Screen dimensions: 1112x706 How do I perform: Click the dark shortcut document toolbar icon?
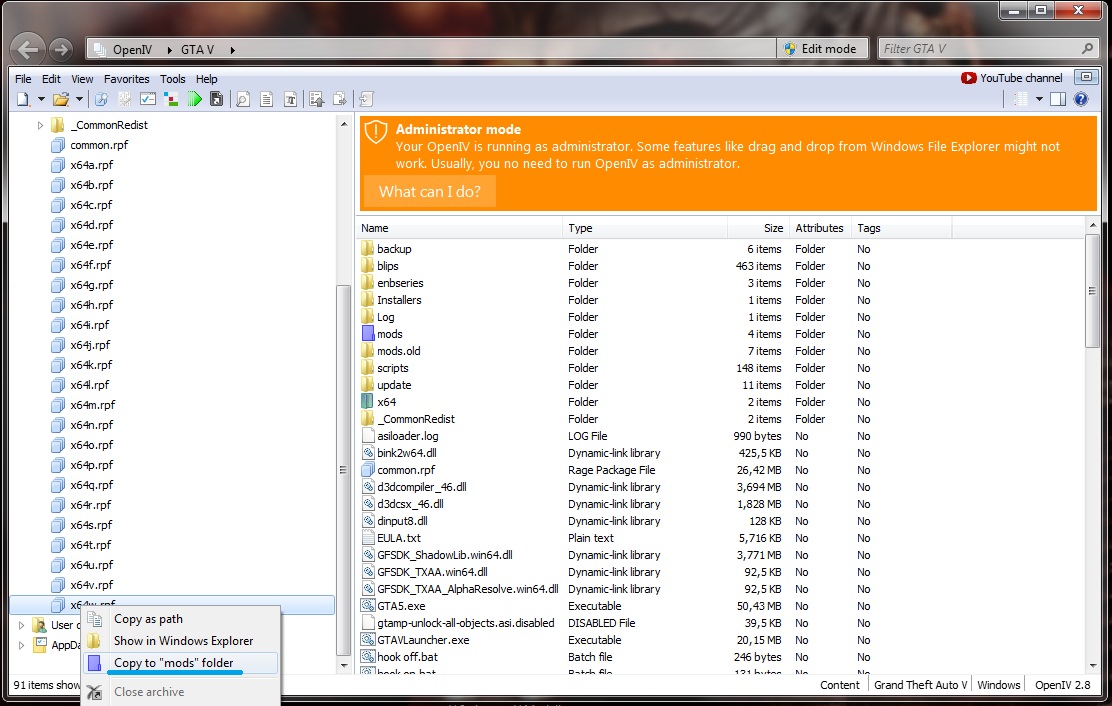(x=216, y=99)
